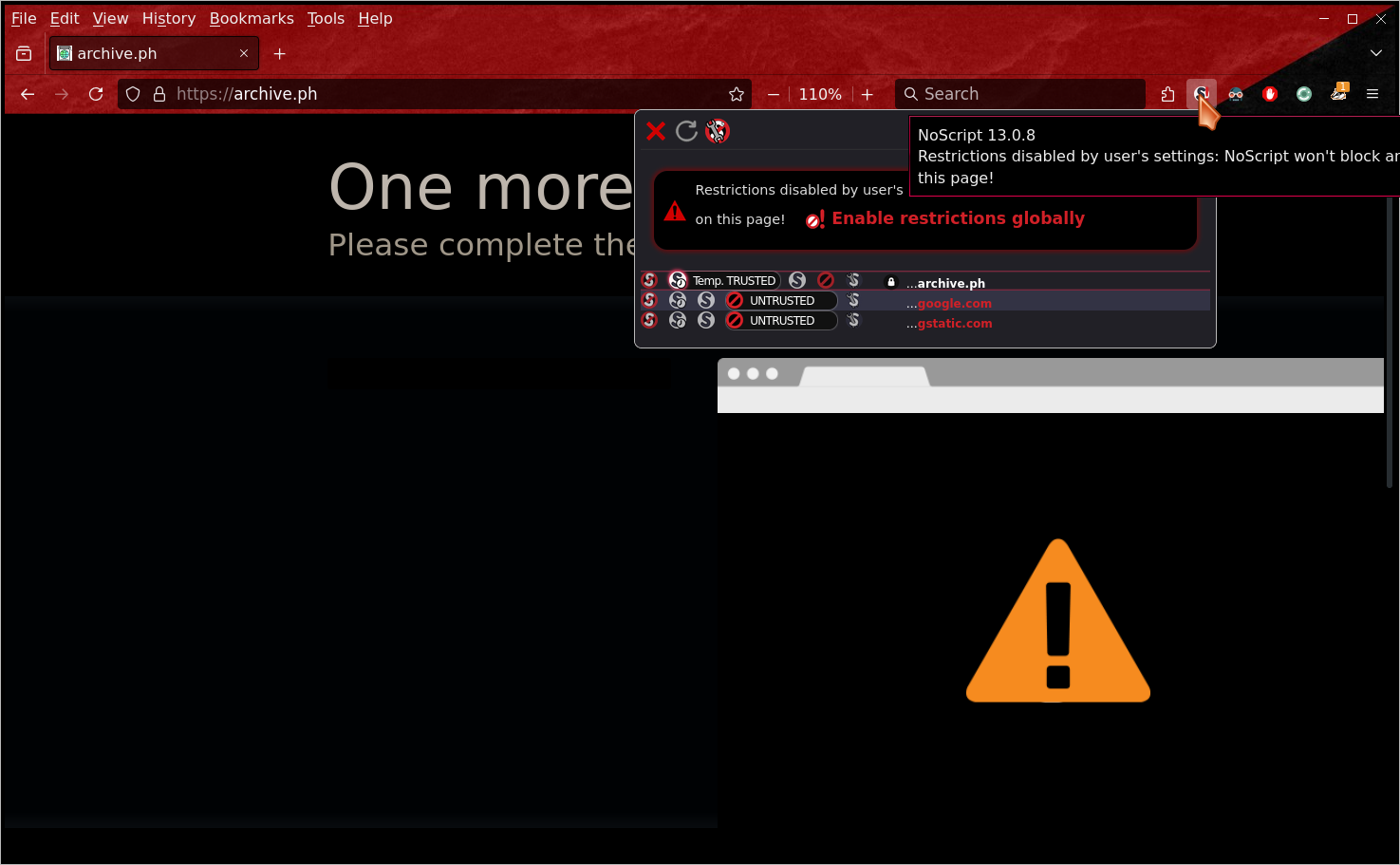The image size is (1400, 865).
Task: Open the sneaker extension with badge 1
Action: pos(1338,94)
